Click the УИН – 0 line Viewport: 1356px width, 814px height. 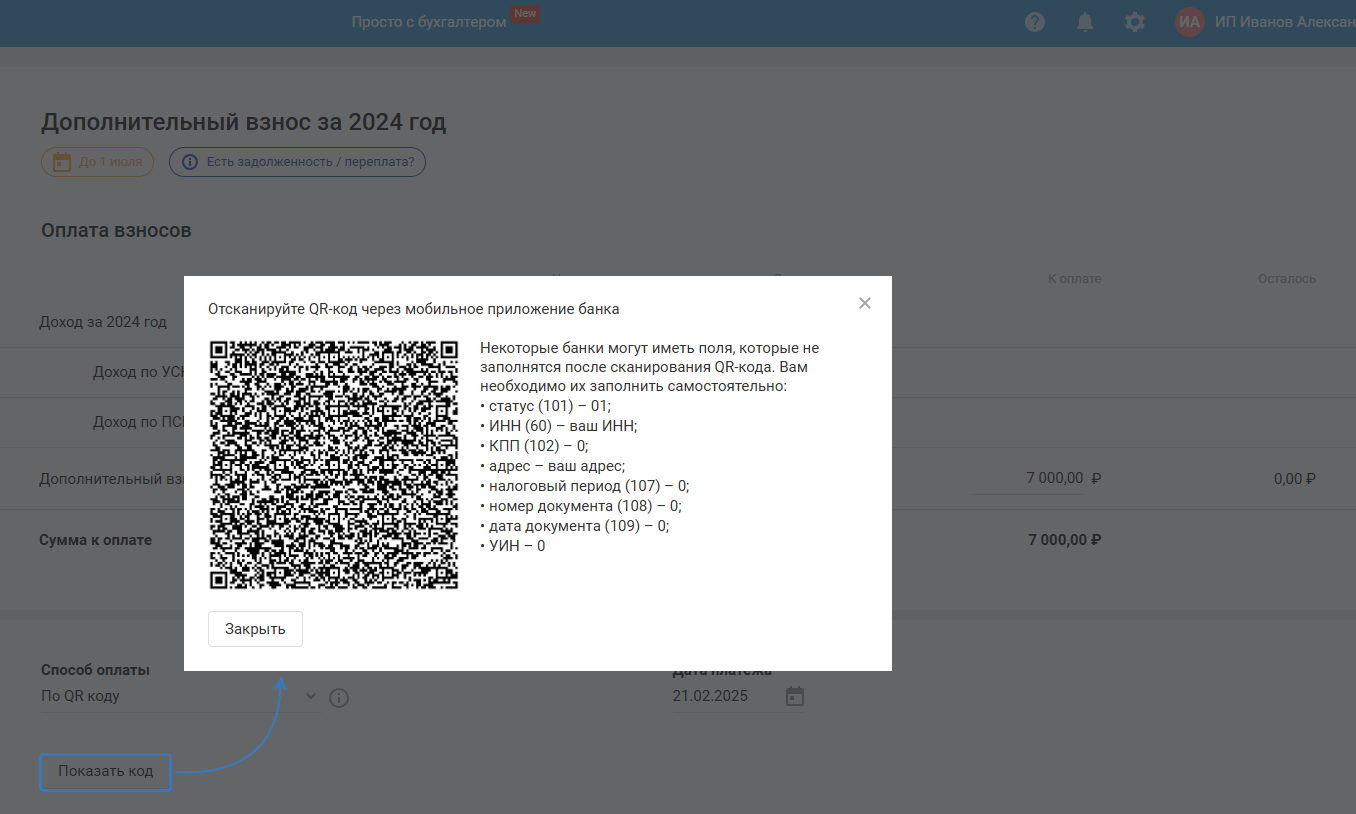(513, 546)
